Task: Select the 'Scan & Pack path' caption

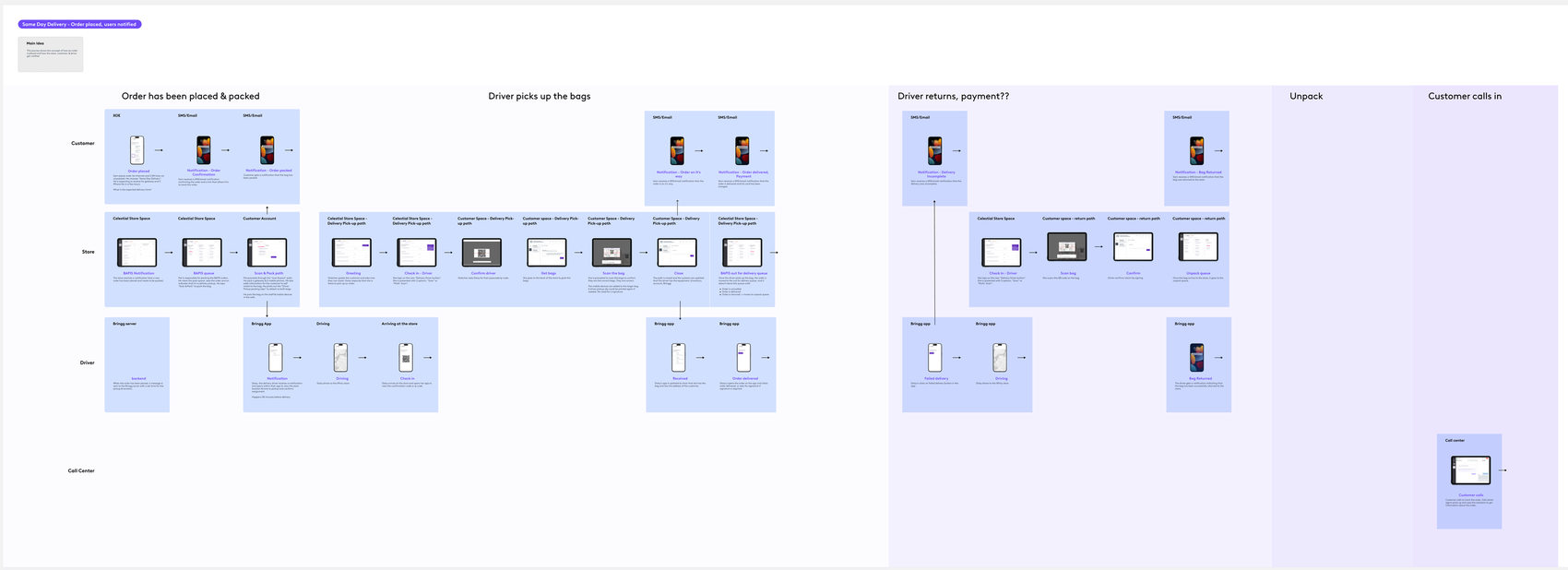Action: (x=267, y=273)
